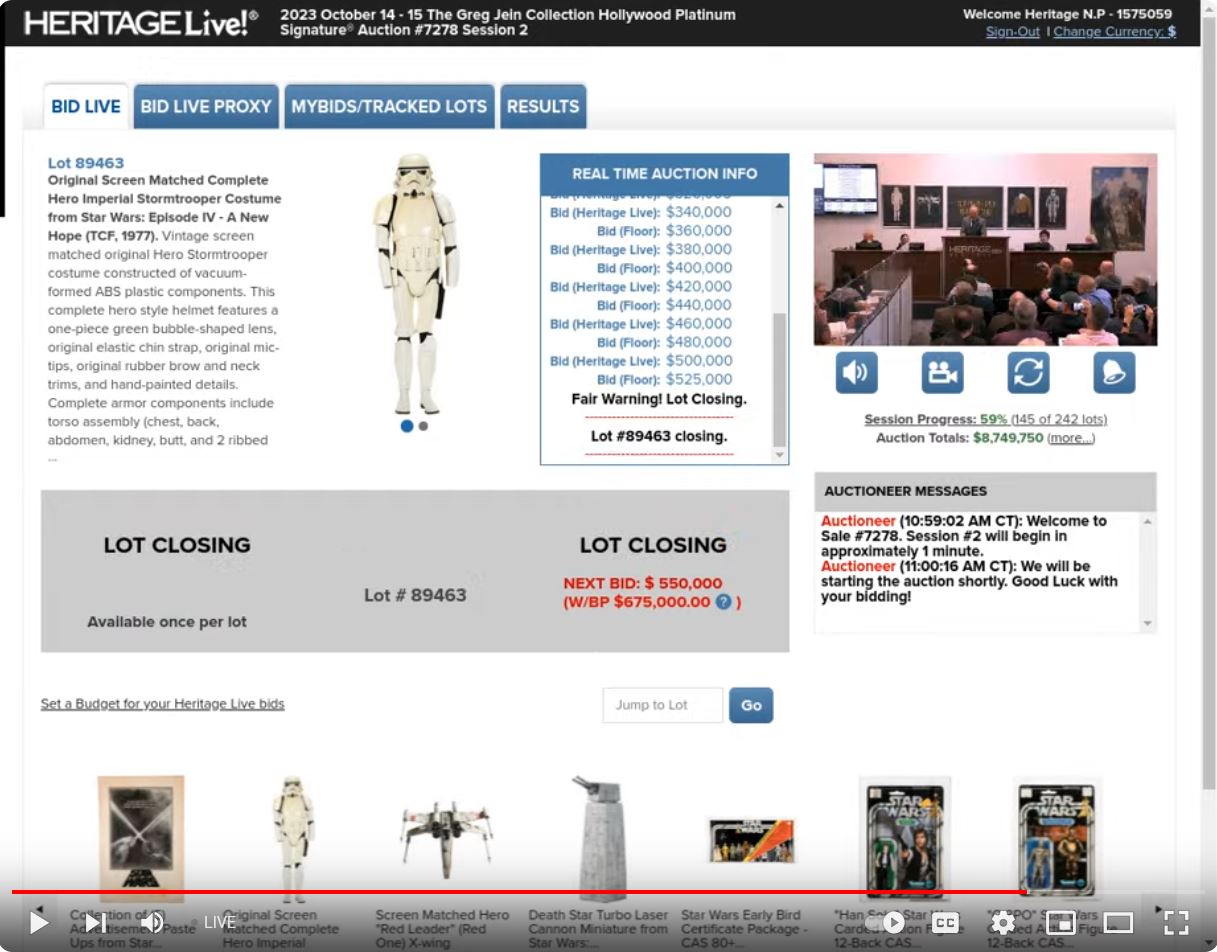Image resolution: width=1217 pixels, height=952 pixels.
Task: Click the live auction room video feed
Action: point(985,249)
